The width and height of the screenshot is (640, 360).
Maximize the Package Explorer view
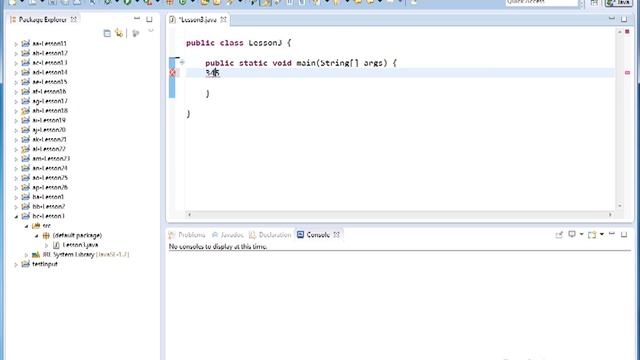point(149,19)
